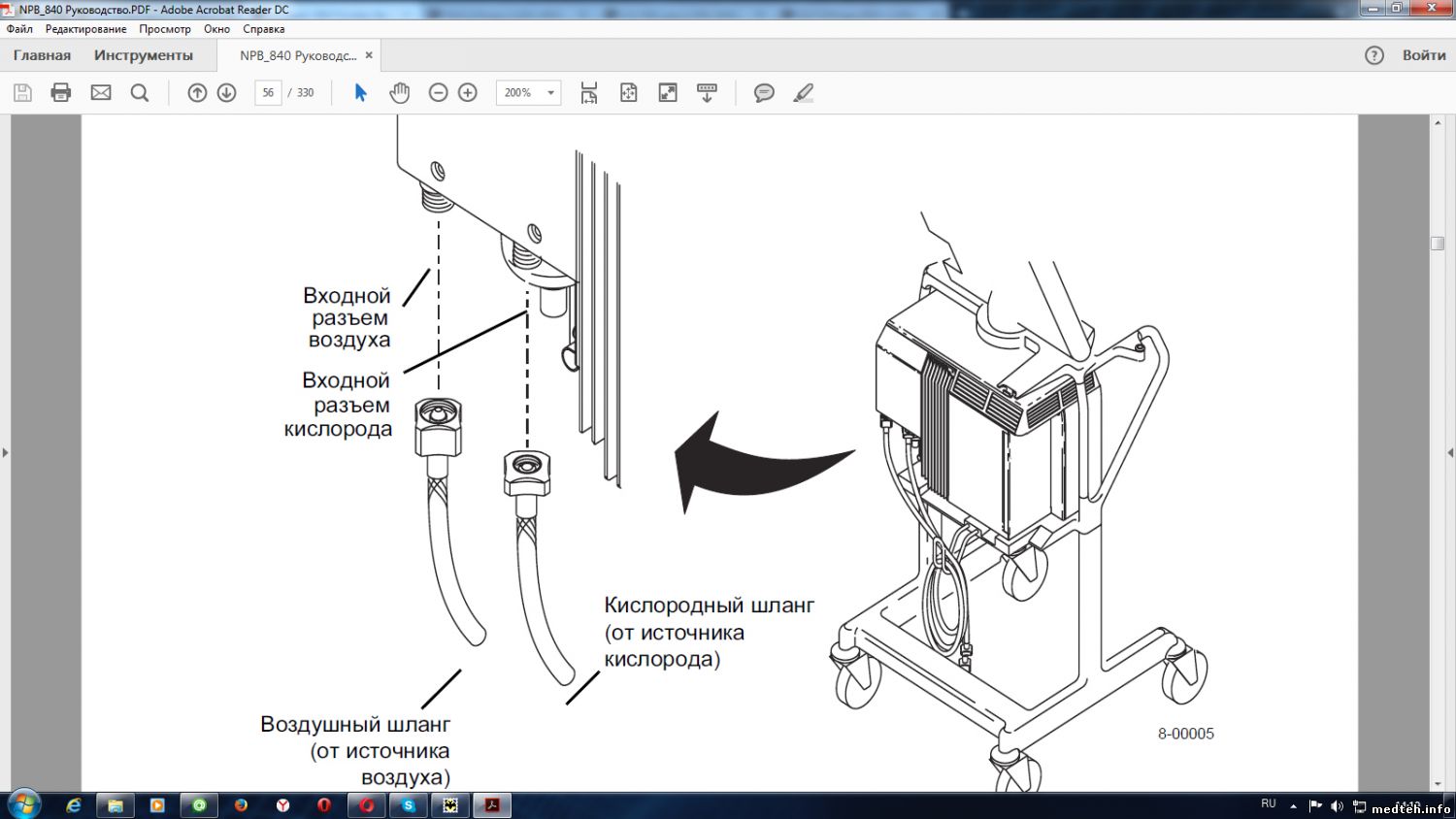
Task: Enable the fit-to-width scrolling mode icon
Action: point(589,93)
